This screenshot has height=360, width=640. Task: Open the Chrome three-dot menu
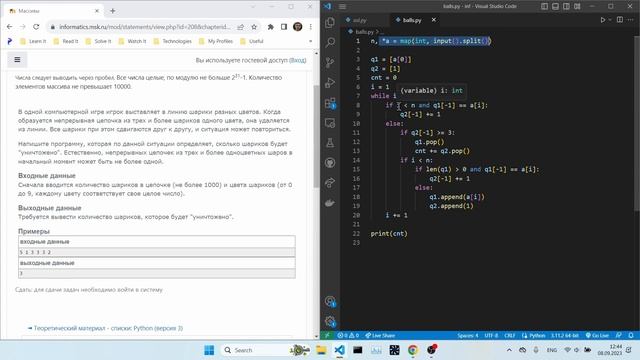311,27
